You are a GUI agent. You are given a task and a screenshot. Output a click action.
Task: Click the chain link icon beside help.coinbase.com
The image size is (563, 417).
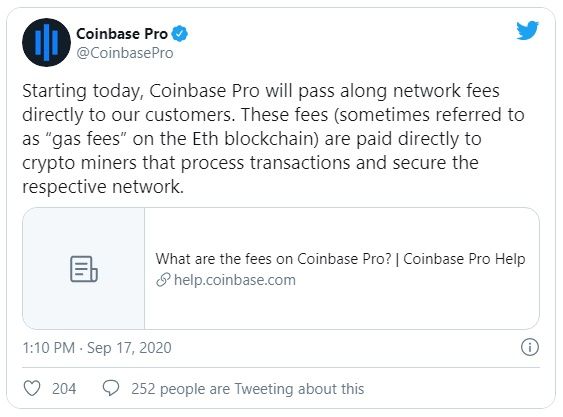(163, 280)
